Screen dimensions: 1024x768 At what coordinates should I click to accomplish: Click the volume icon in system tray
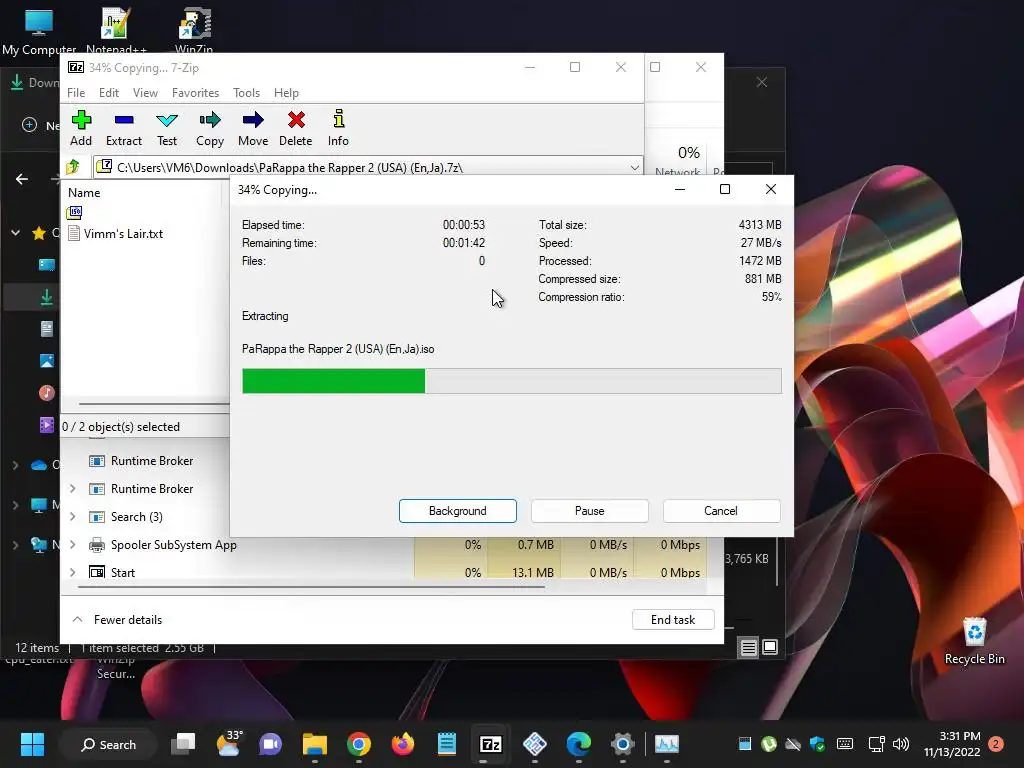901,744
